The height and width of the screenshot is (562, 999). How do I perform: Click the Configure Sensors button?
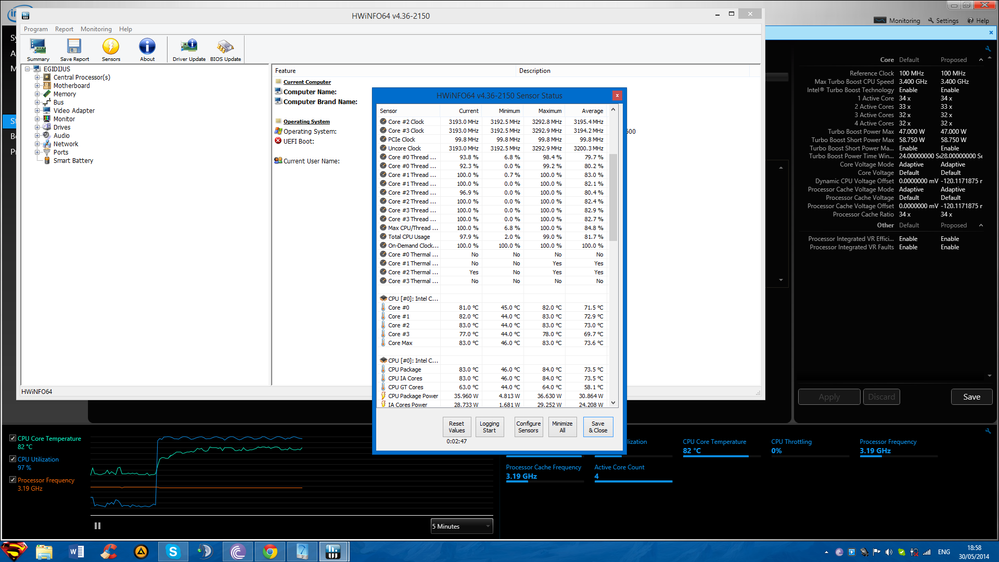click(x=528, y=426)
